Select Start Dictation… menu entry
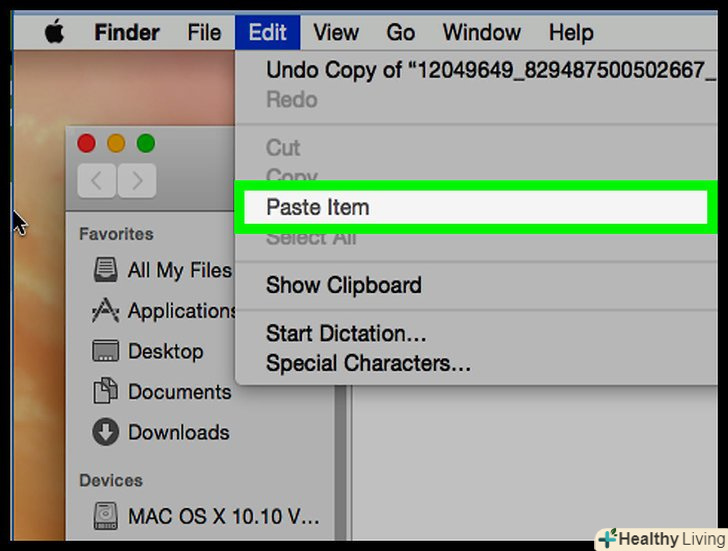728x551 pixels. point(346,334)
